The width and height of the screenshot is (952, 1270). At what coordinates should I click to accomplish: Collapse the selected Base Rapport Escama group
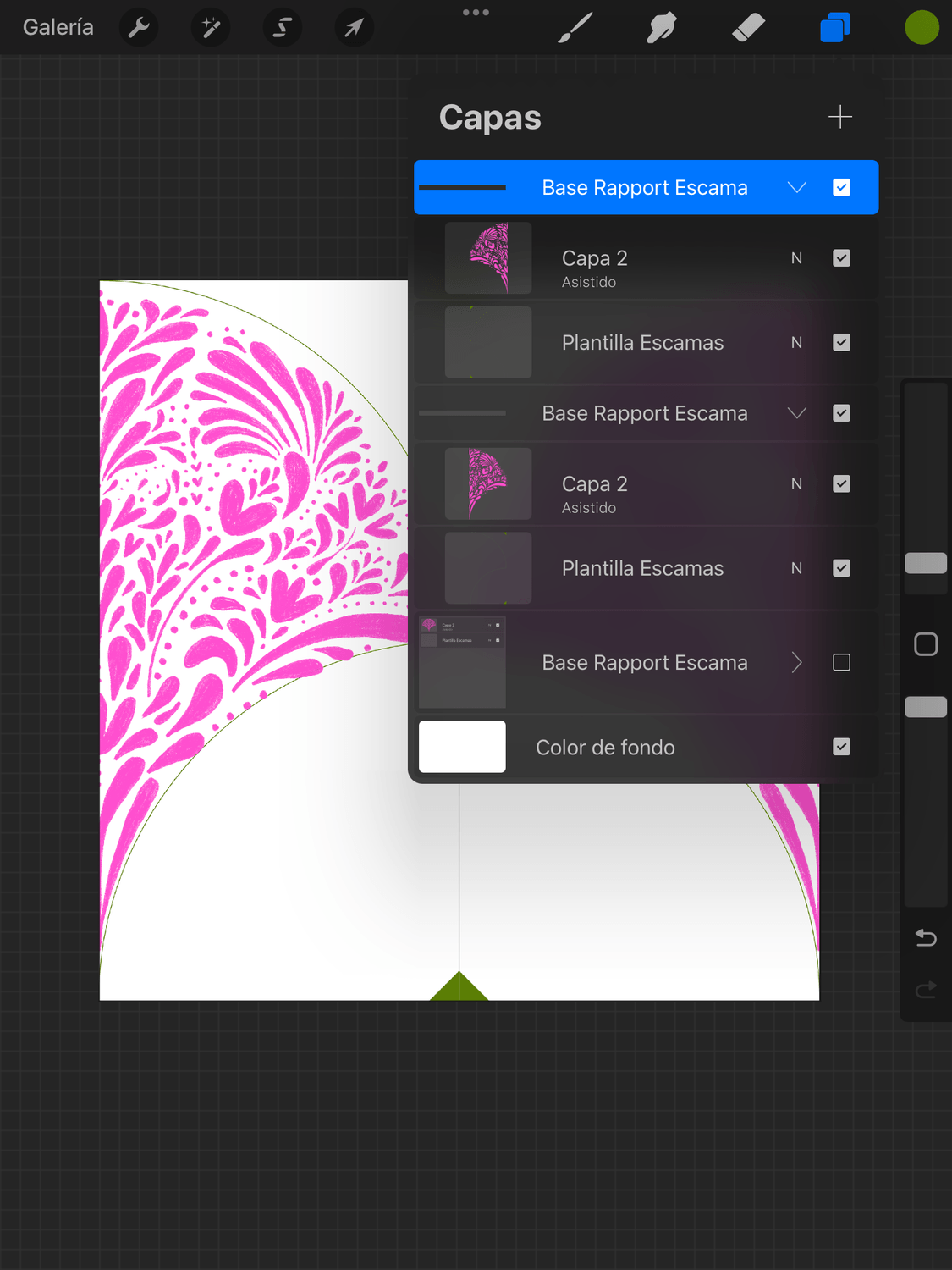click(x=796, y=187)
